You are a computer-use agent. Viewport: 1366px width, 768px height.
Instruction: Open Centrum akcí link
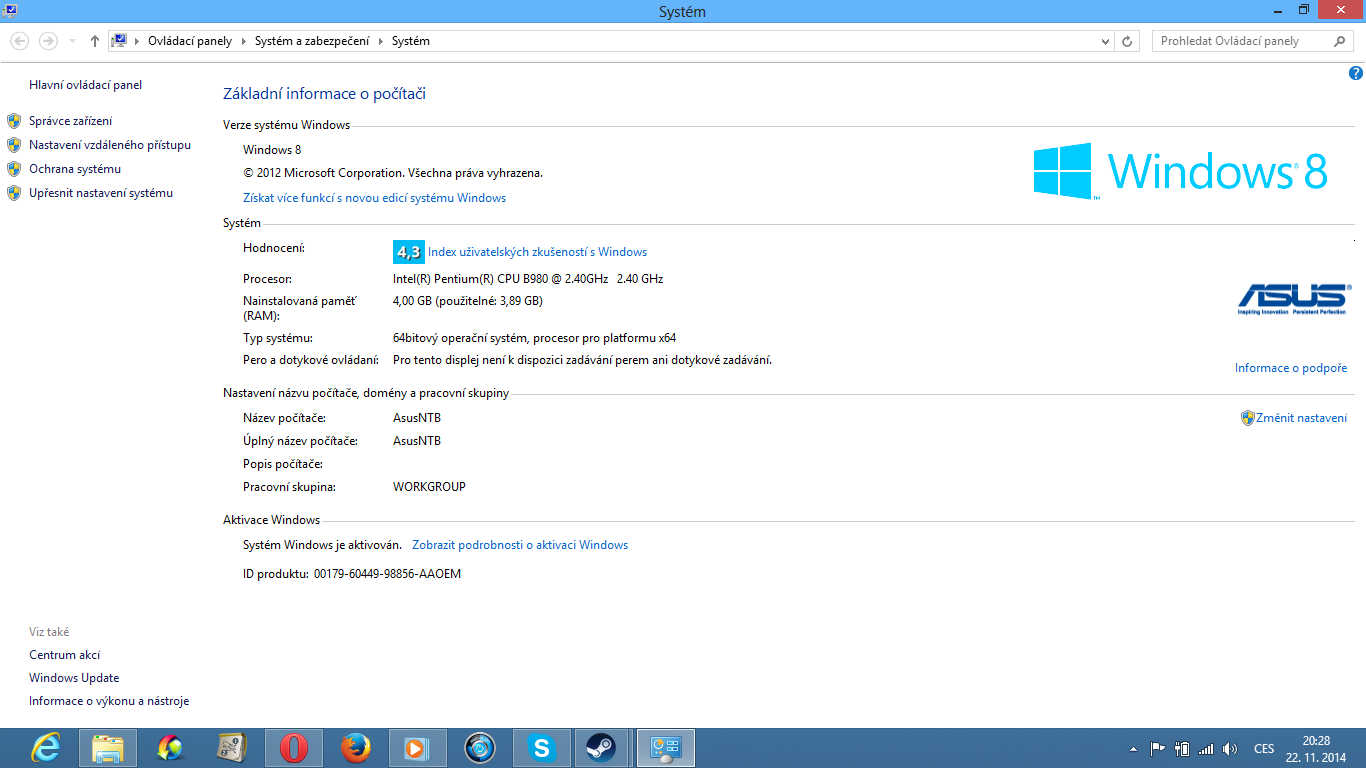pyautogui.click(x=65, y=655)
